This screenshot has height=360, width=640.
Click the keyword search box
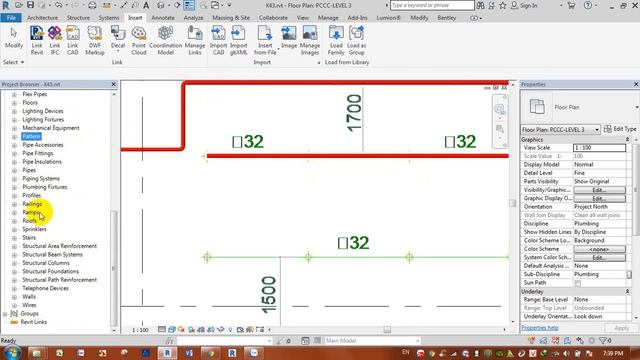(x=432, y=5)
